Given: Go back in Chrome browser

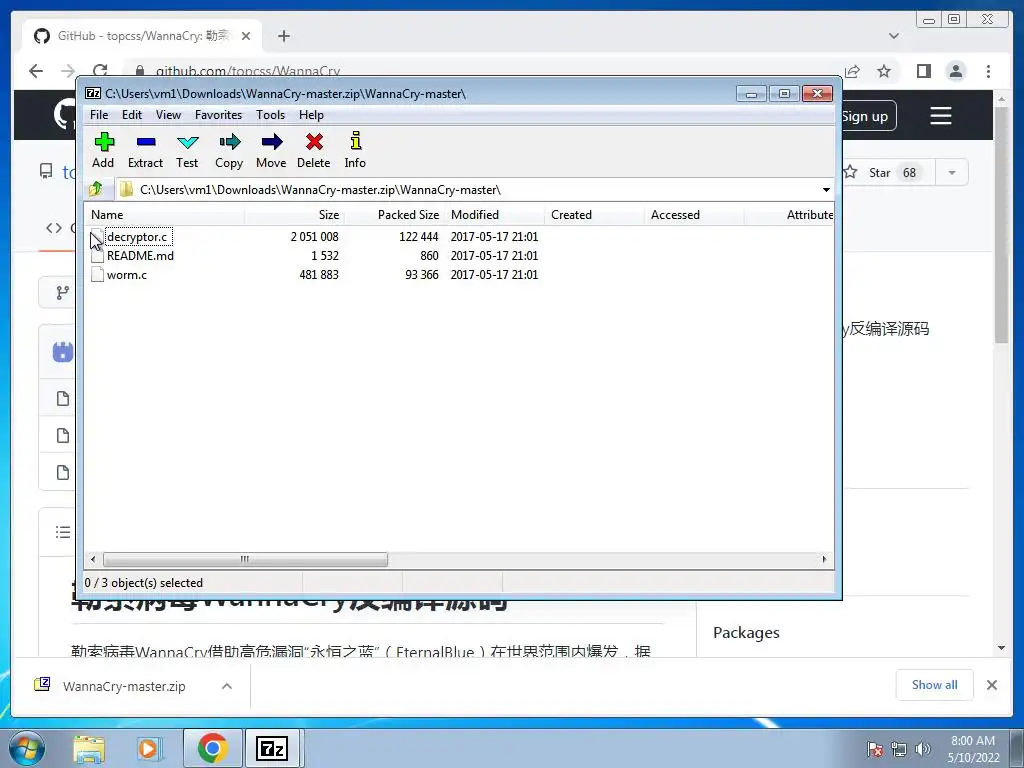Looking at the screenshot, I should pyautogui.click(x=36, y=71).
